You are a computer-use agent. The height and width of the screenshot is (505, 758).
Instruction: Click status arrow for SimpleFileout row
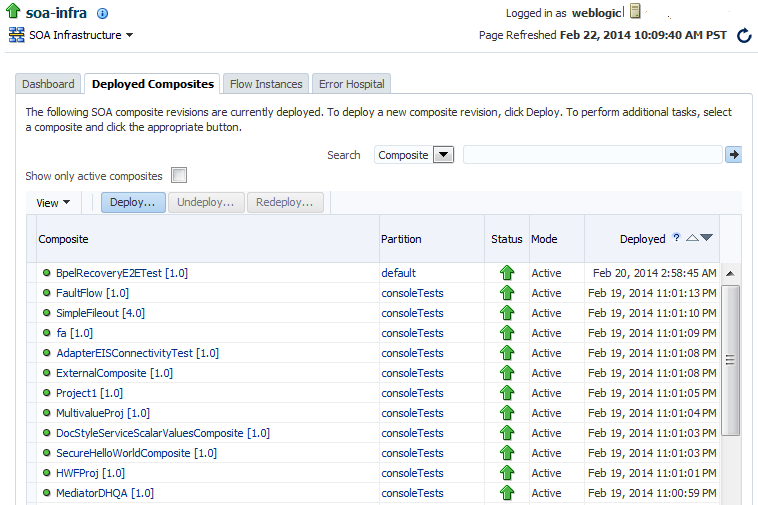[x=507, y=313]
